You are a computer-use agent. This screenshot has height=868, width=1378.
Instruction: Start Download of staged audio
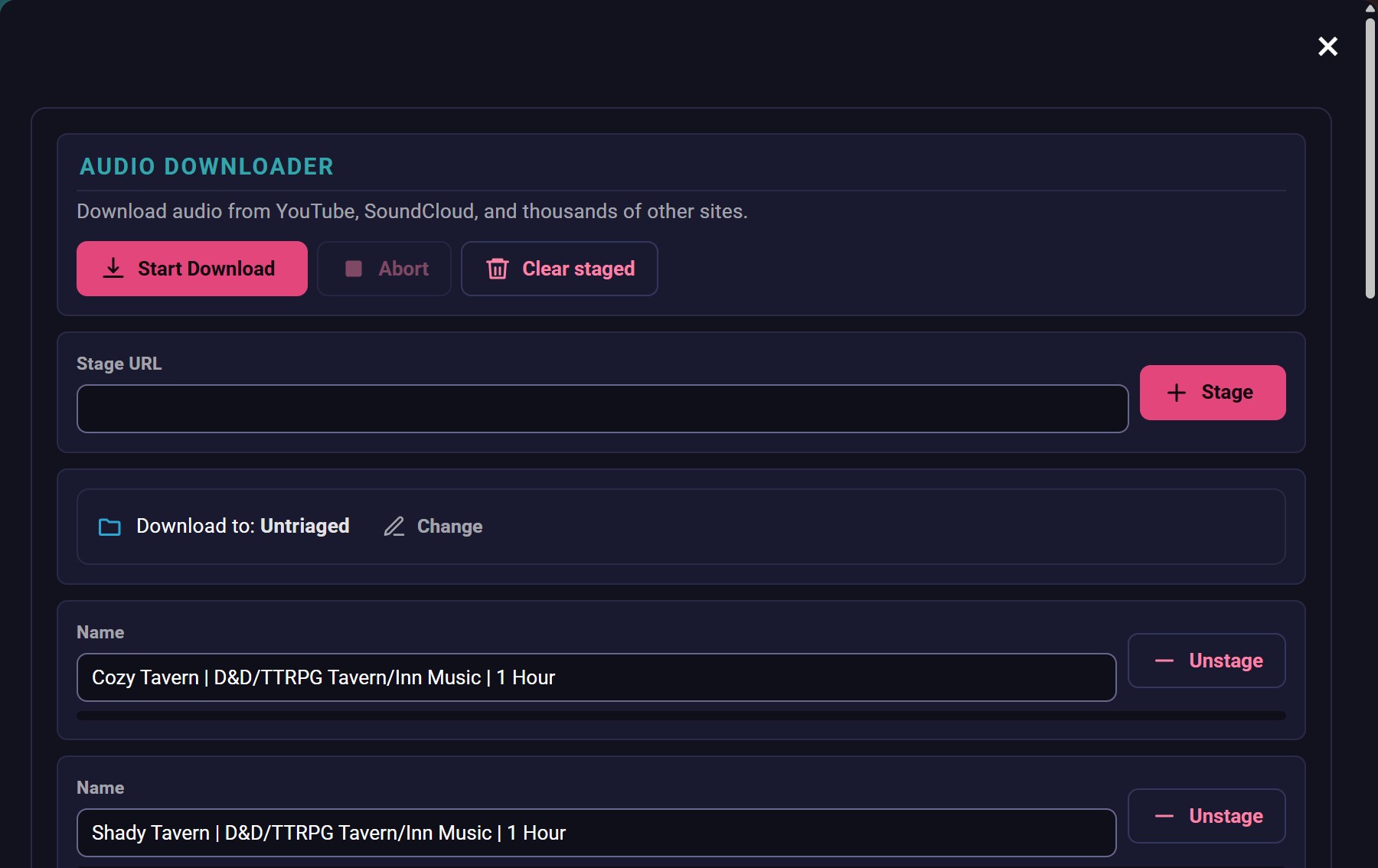[x=192, y=269]
